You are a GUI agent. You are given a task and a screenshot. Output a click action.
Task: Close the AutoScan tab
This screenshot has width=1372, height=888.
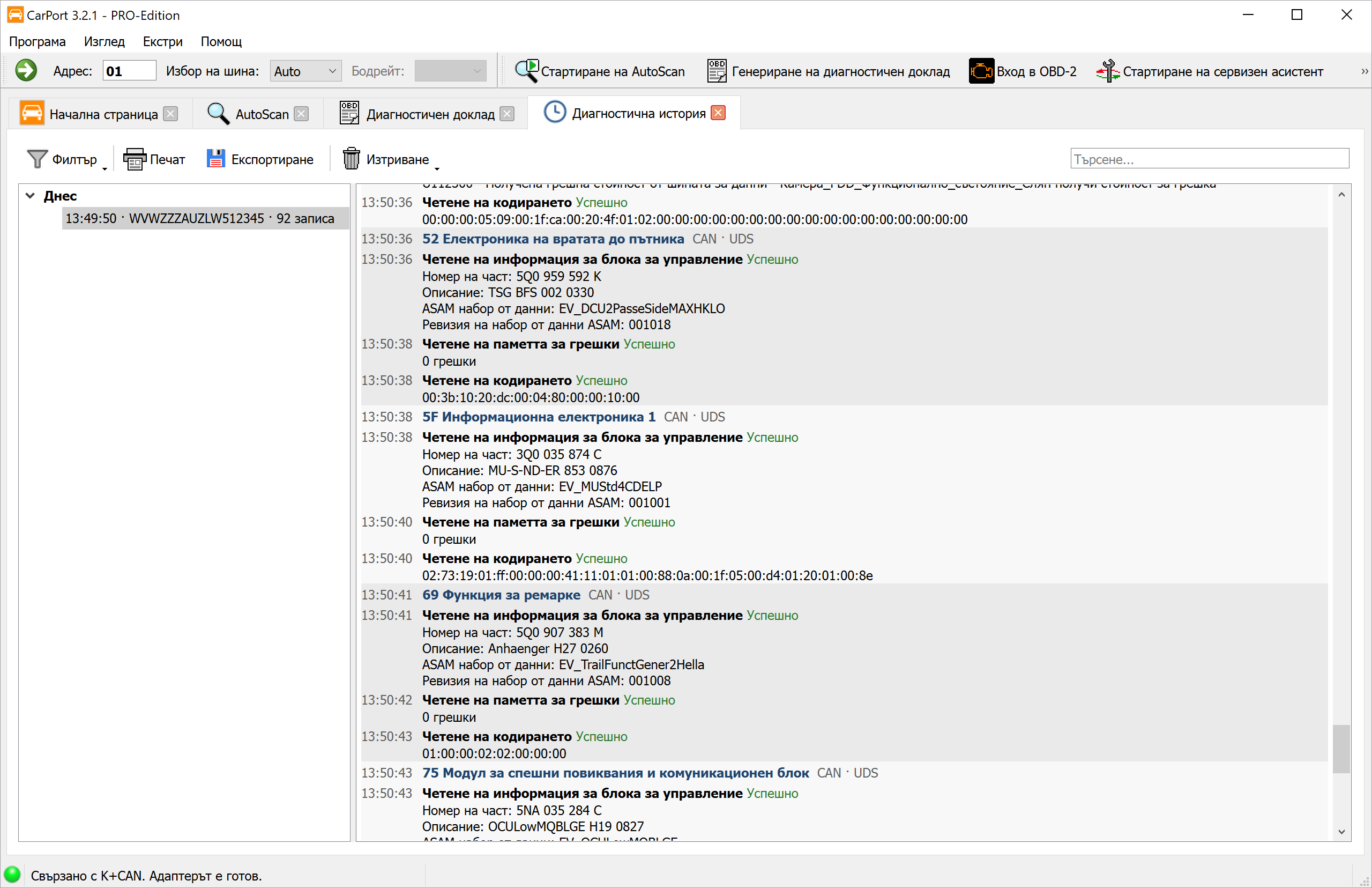301,114
